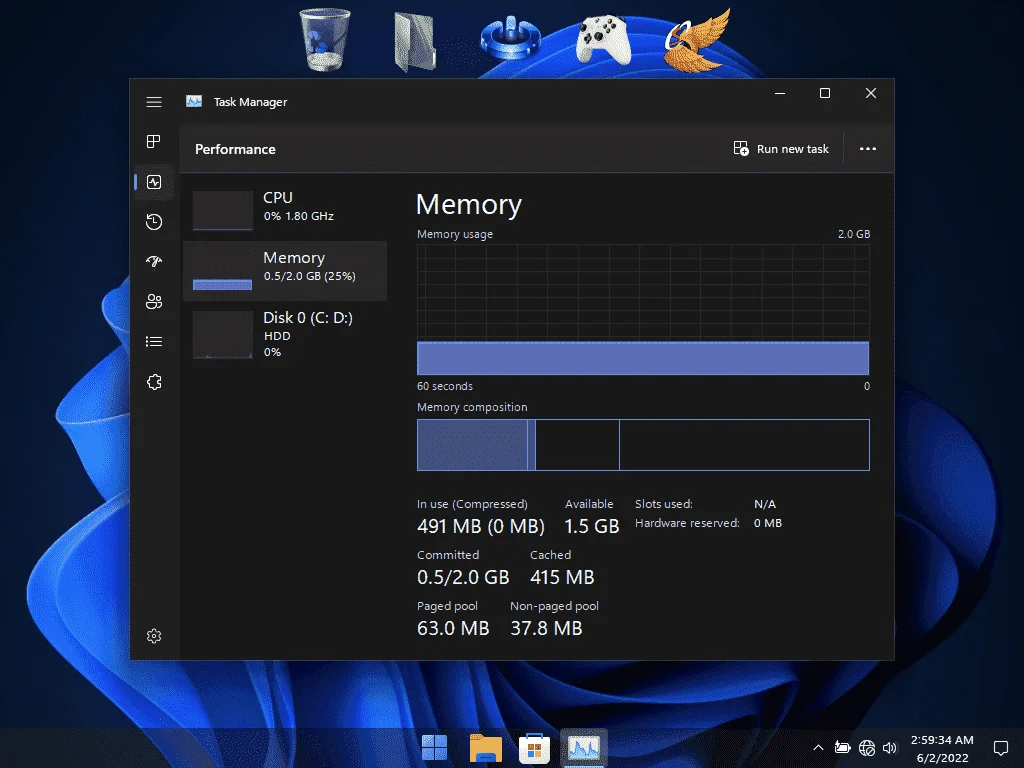Click the "1.5 GB" available value
Viewport: 1024px width, 768px height.
[592, 526]
